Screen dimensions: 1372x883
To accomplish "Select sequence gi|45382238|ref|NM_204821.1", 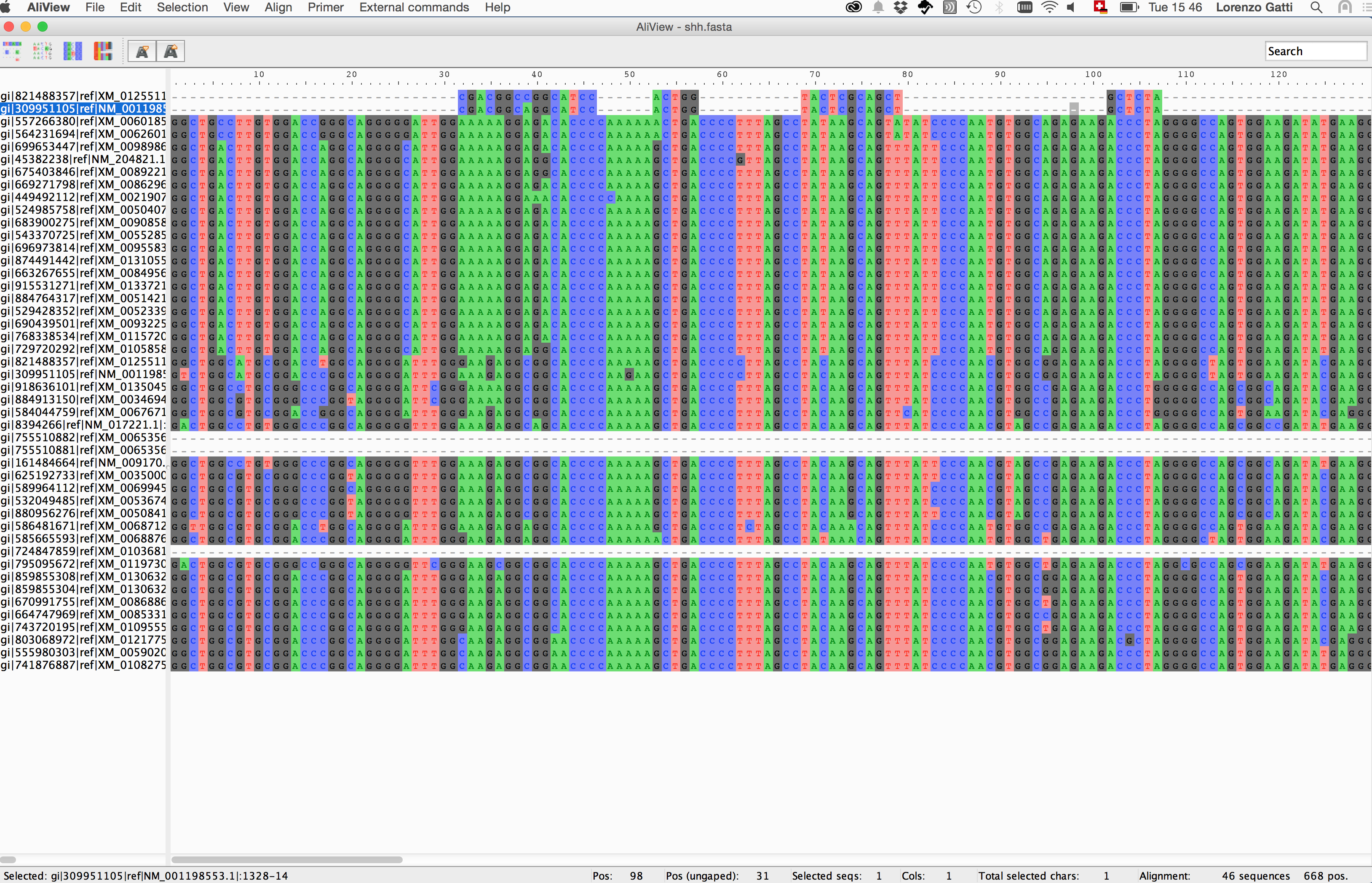I will (x=83, y=159).
